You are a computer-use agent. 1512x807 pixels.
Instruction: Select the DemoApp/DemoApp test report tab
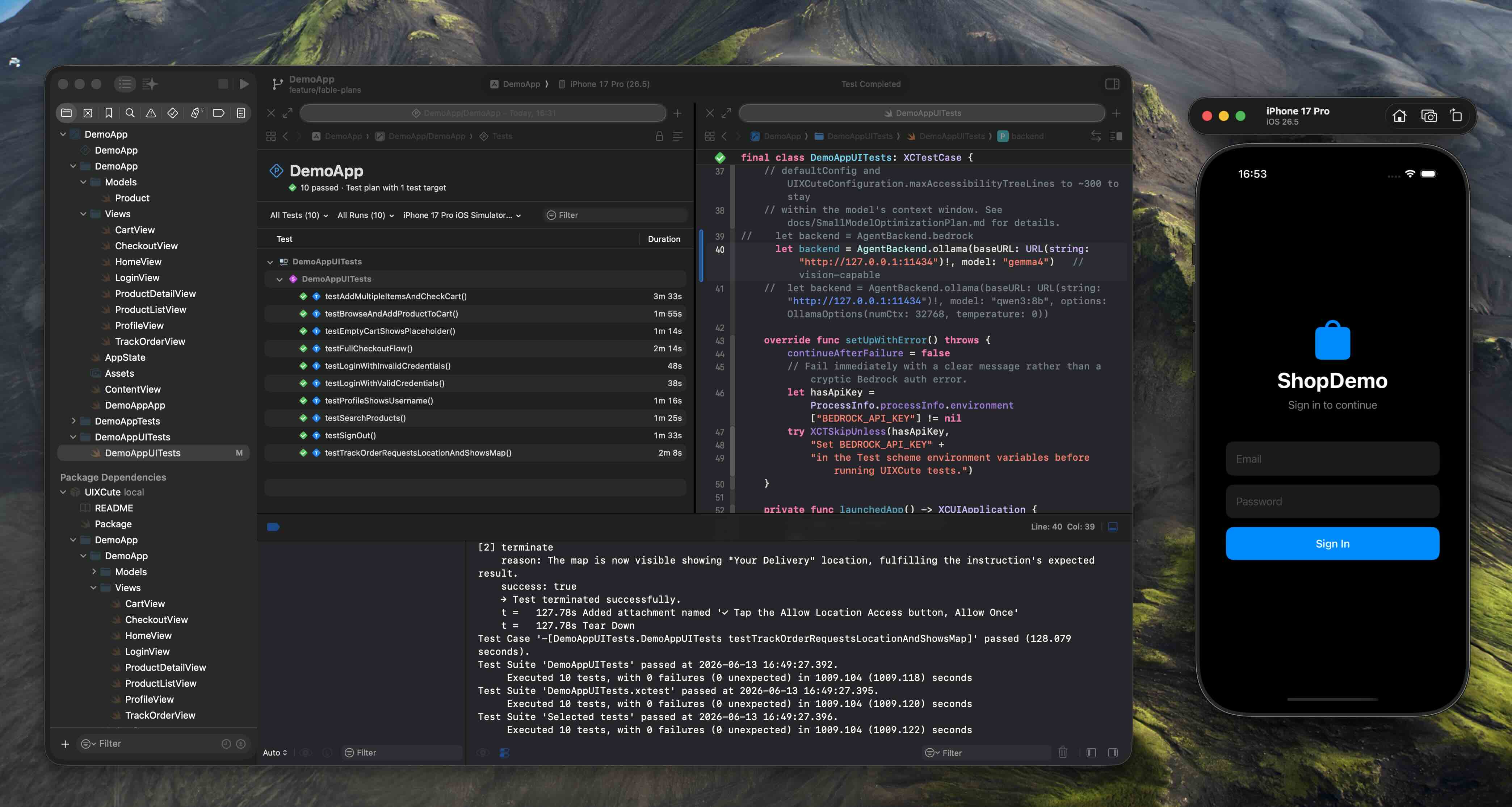[x=483, y=113]
